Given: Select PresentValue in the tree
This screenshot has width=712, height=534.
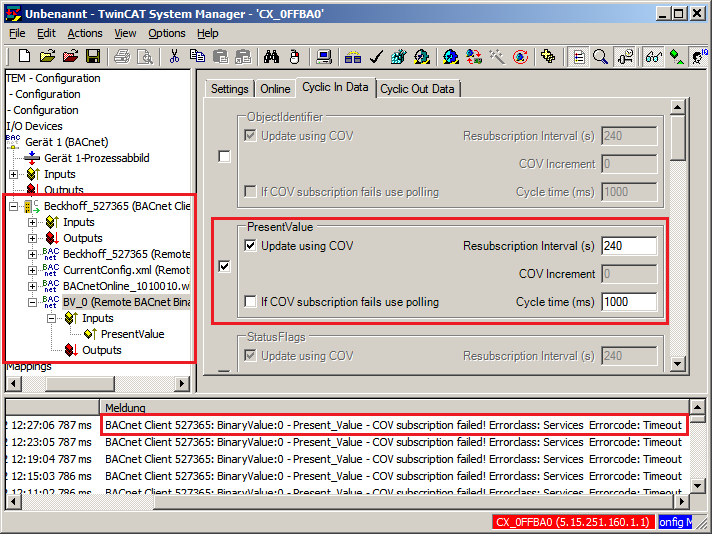Looking at the screenshot, I should [132, 334].
